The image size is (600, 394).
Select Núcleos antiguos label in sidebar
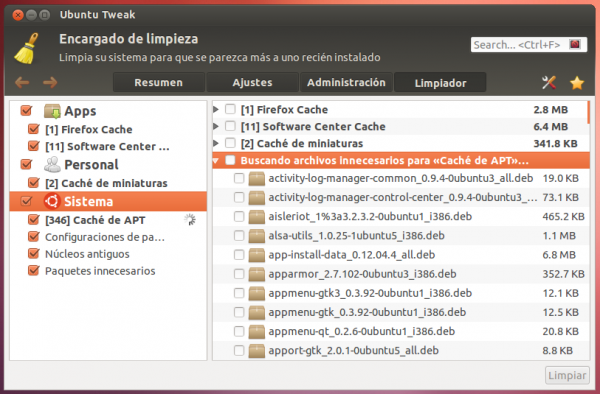[87, 254]
